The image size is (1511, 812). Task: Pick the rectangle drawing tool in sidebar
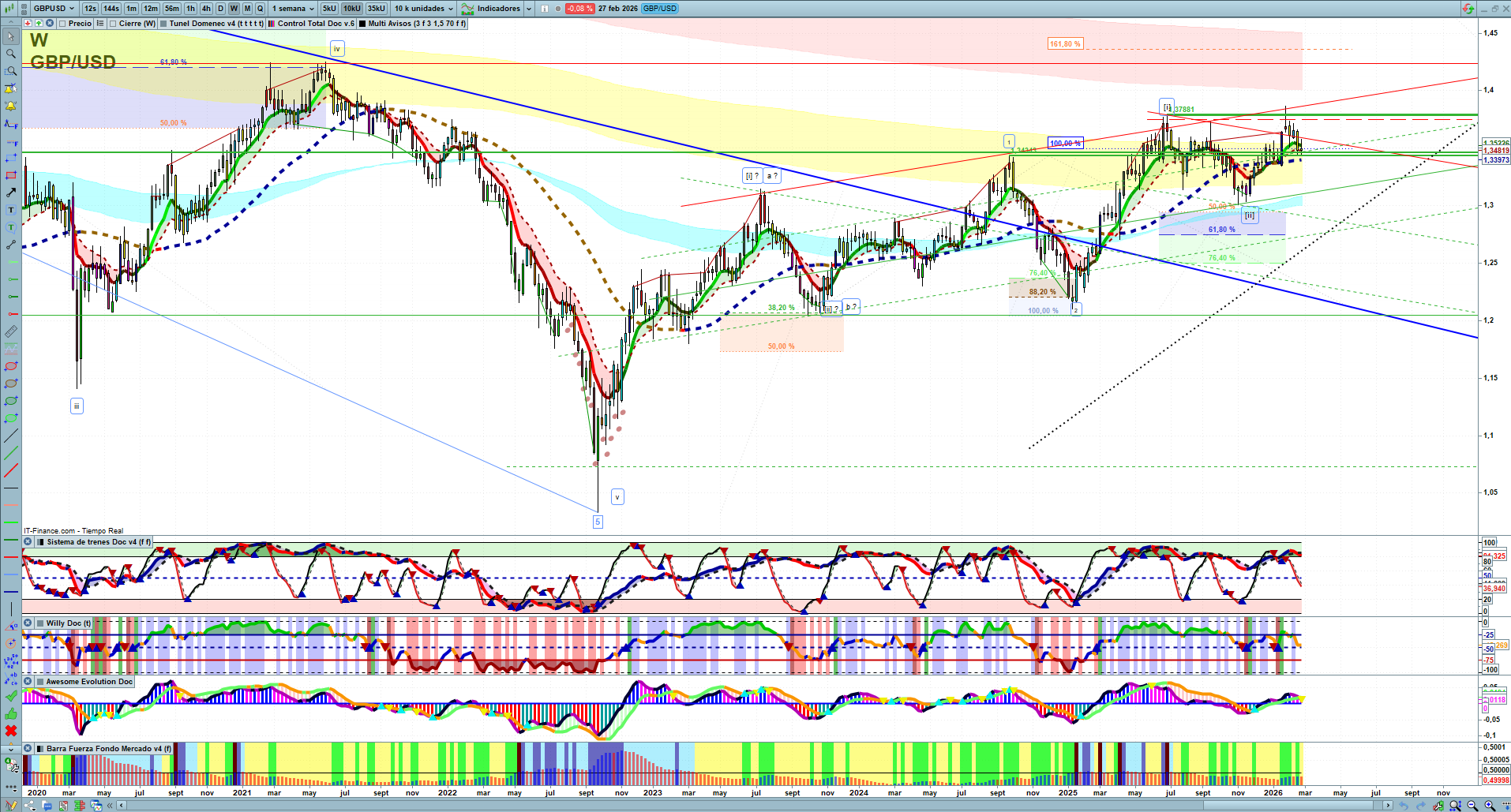point(11,158)
